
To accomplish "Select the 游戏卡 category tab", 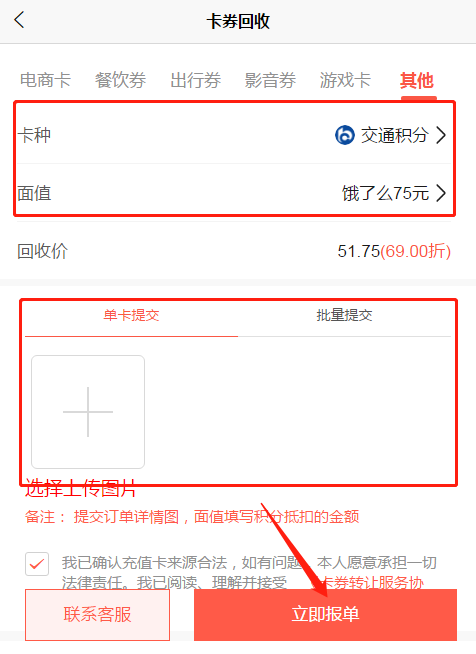I will [345, 80].
